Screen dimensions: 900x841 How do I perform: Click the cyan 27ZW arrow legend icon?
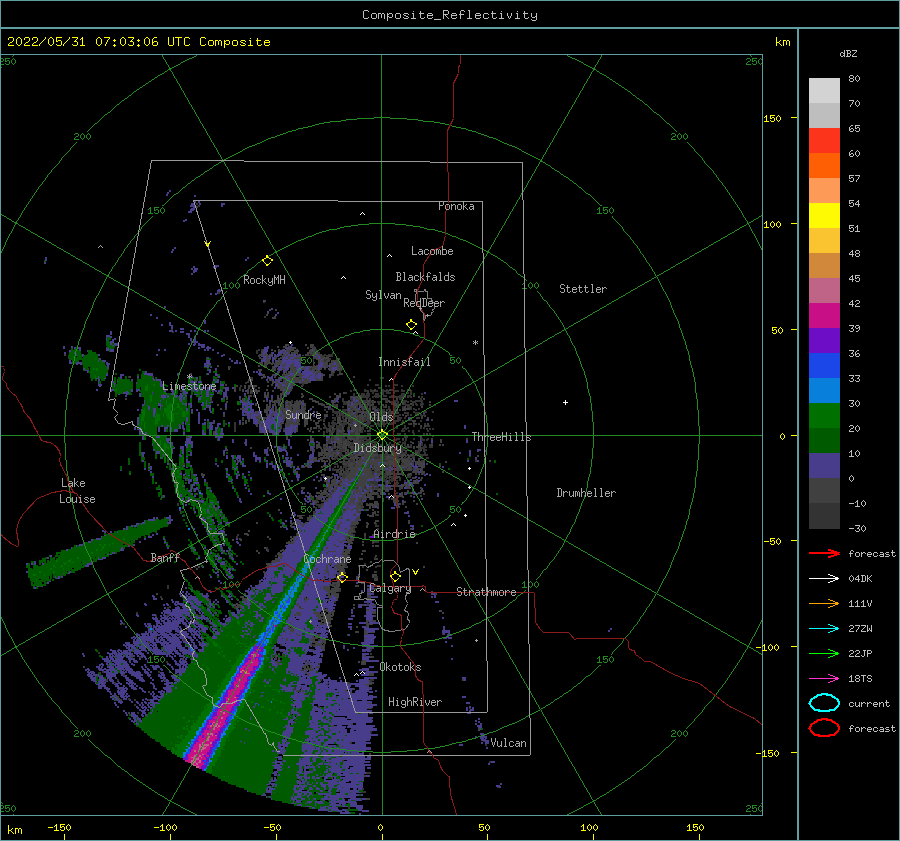pos(824,629)
